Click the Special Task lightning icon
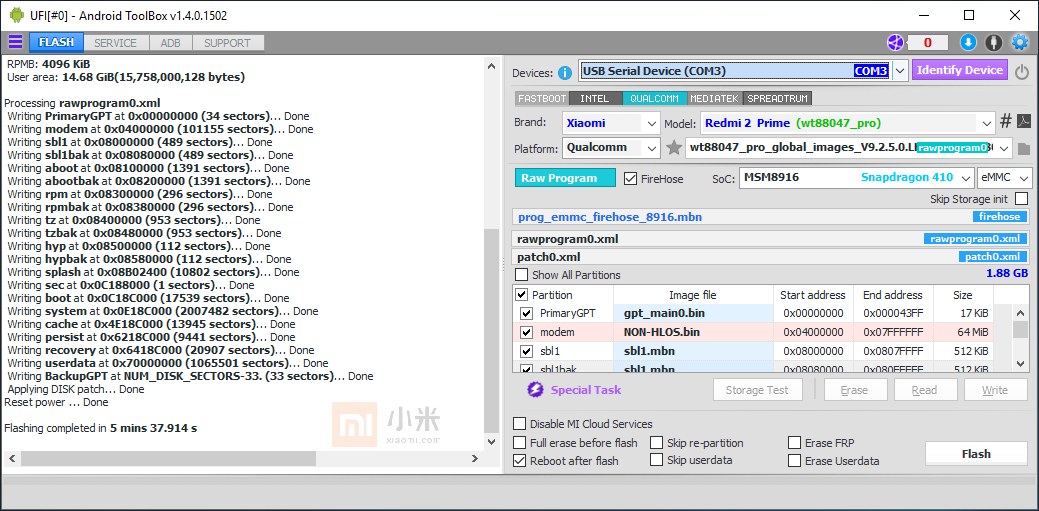Viewport: 1039px width, 511px height. point(535,390)
